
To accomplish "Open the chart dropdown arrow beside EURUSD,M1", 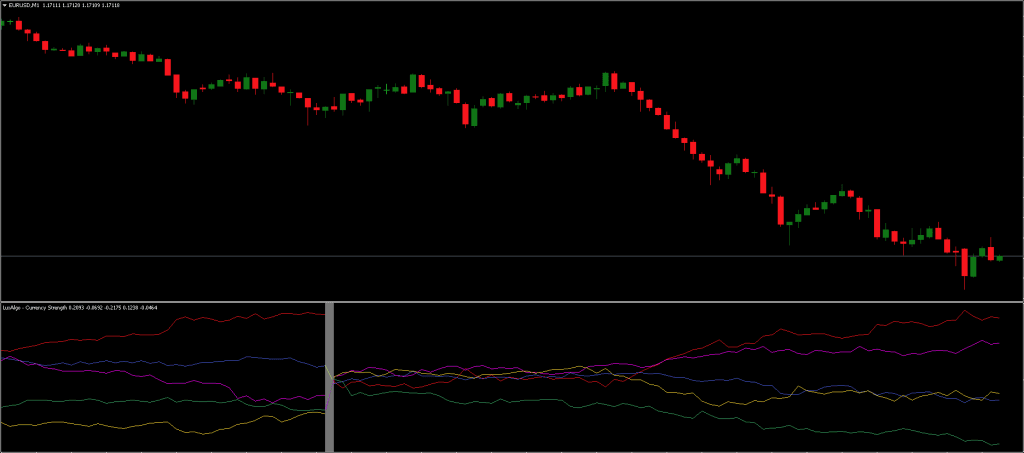I will click(4, 5).
